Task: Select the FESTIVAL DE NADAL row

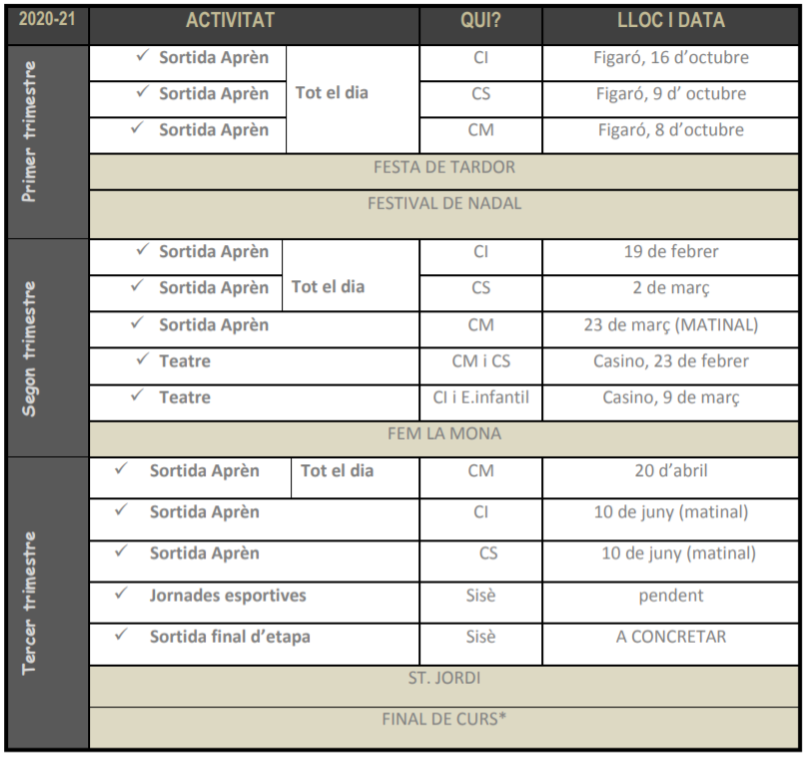Action: coord(444,204)
